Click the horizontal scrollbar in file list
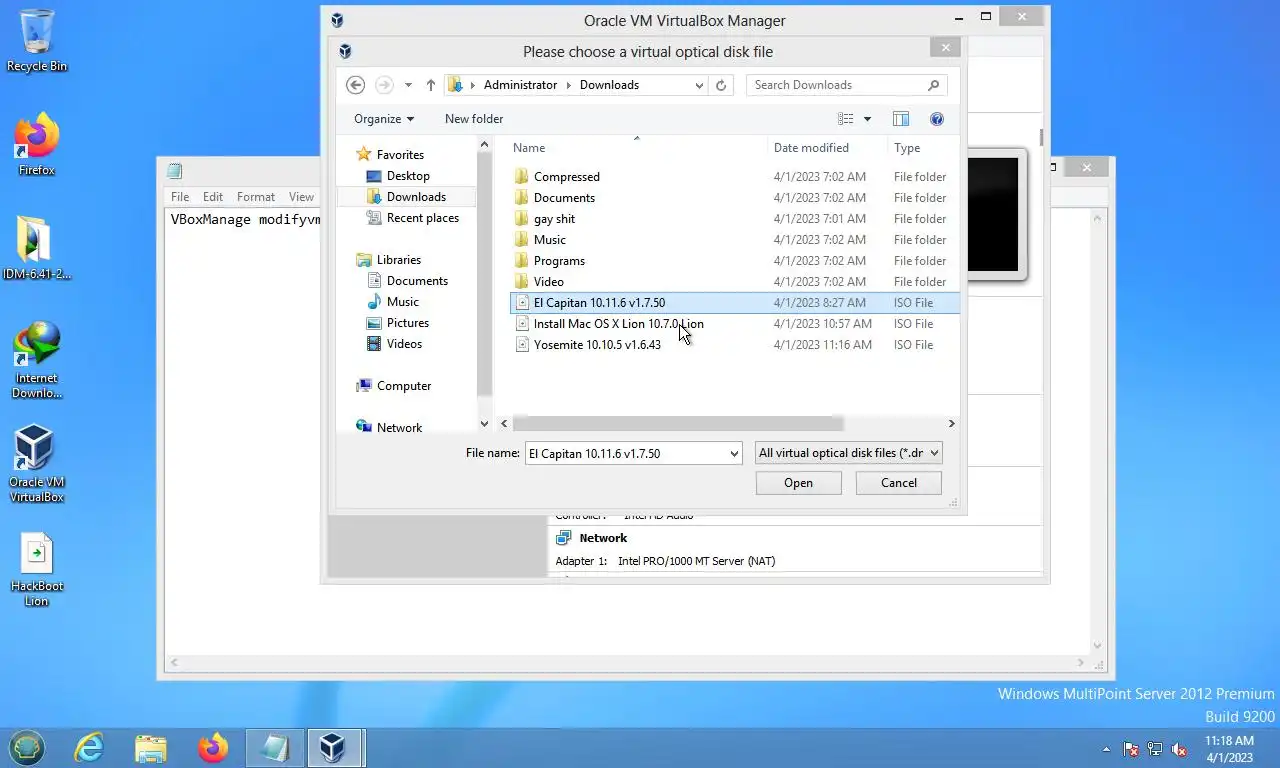Image resolution: width=1280 pixels, height=768 pixels. pyautogui.click(x=677, y=424)
